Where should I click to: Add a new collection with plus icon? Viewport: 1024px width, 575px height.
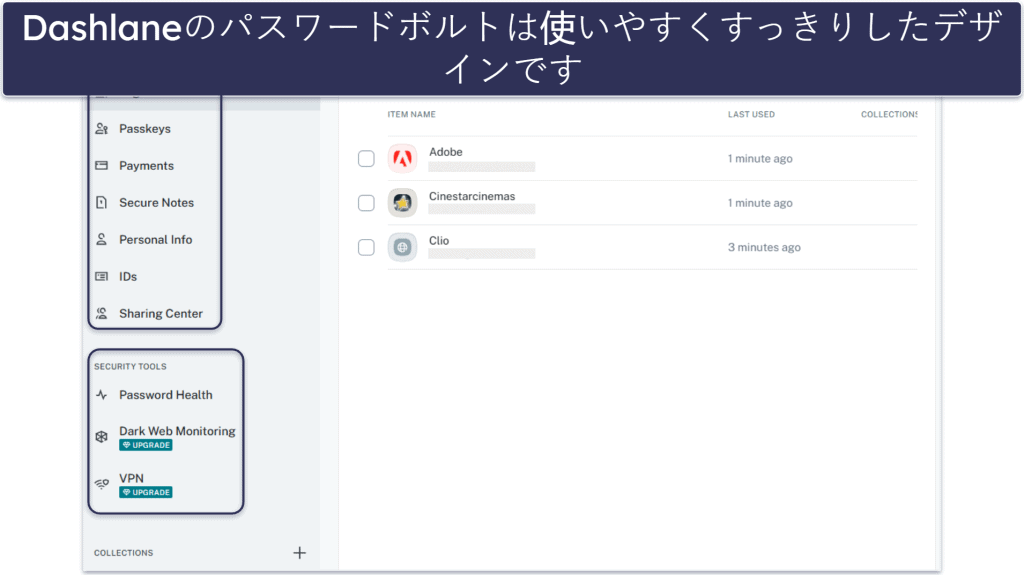click(299, 553)
